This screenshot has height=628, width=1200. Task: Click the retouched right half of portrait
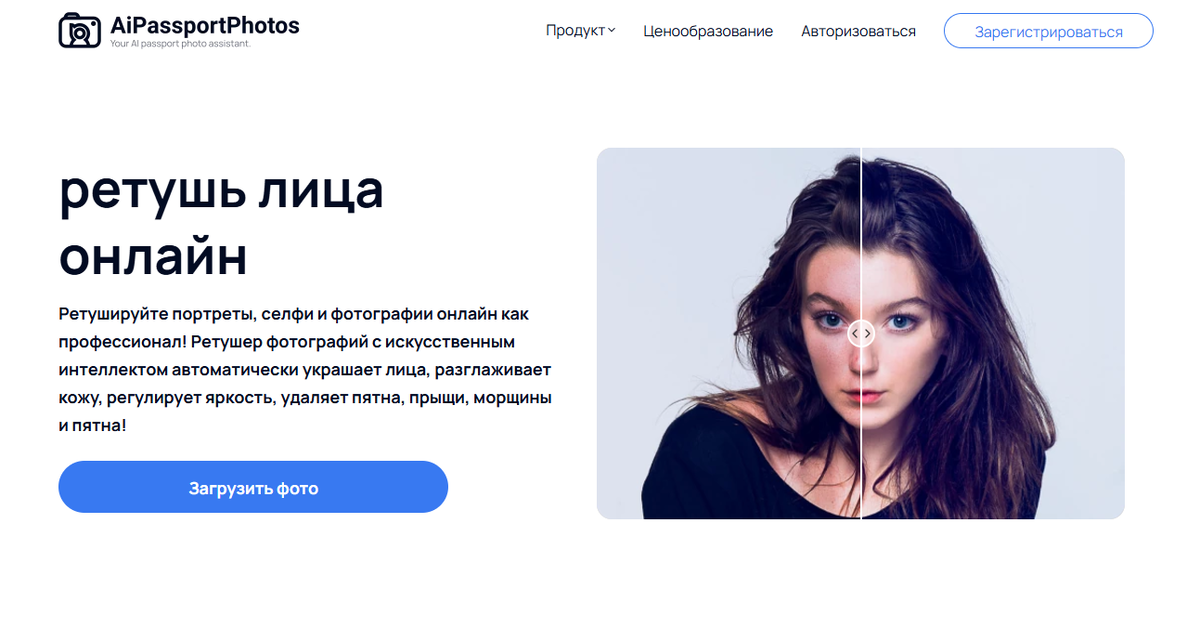tap(993, 333)
